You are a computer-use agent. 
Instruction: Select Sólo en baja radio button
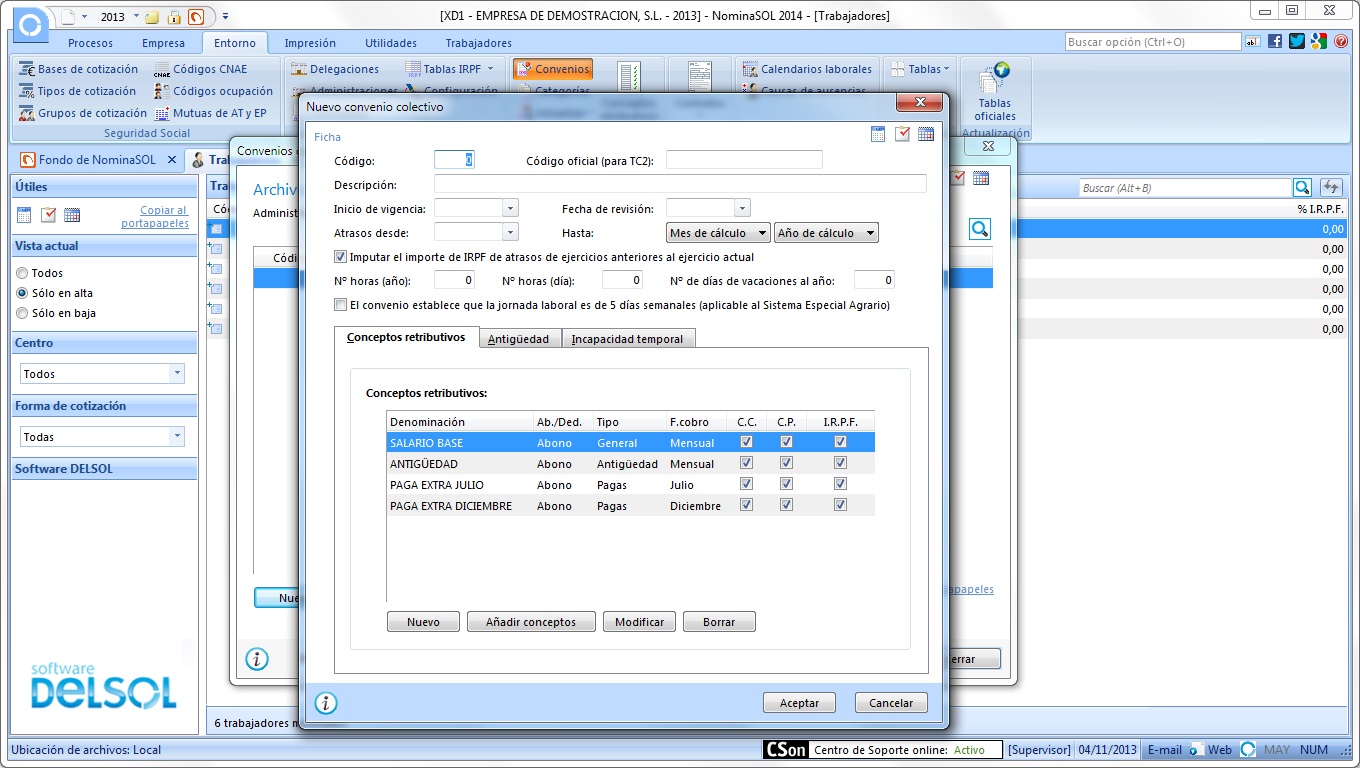(22, 313)
